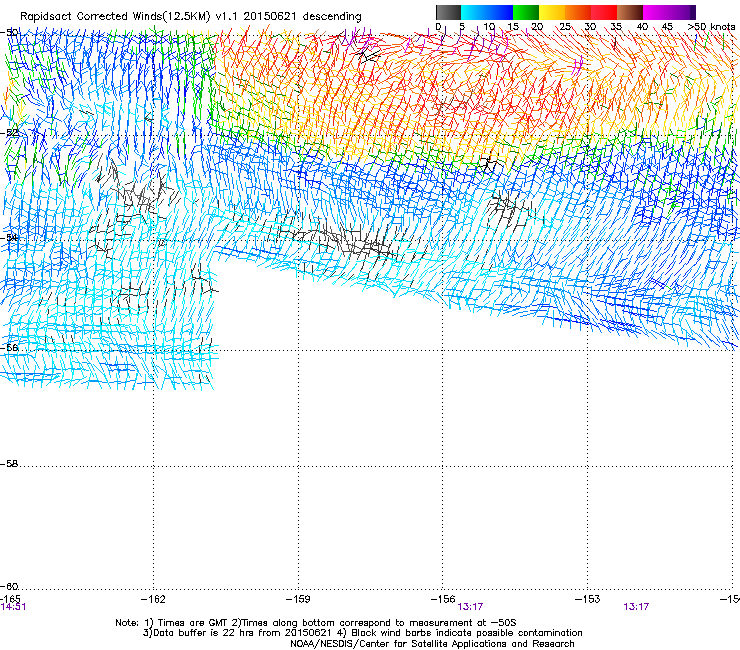
Task: Click the longitude label -156
Action: click(x=443, y=599)
